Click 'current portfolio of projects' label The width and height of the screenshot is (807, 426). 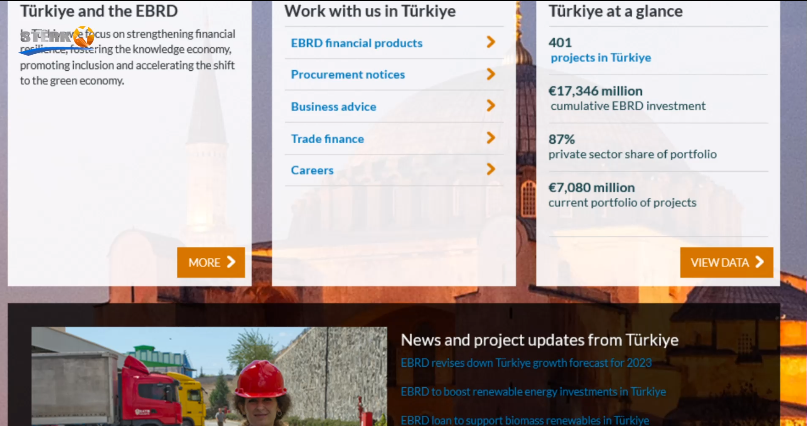point(622,203)
